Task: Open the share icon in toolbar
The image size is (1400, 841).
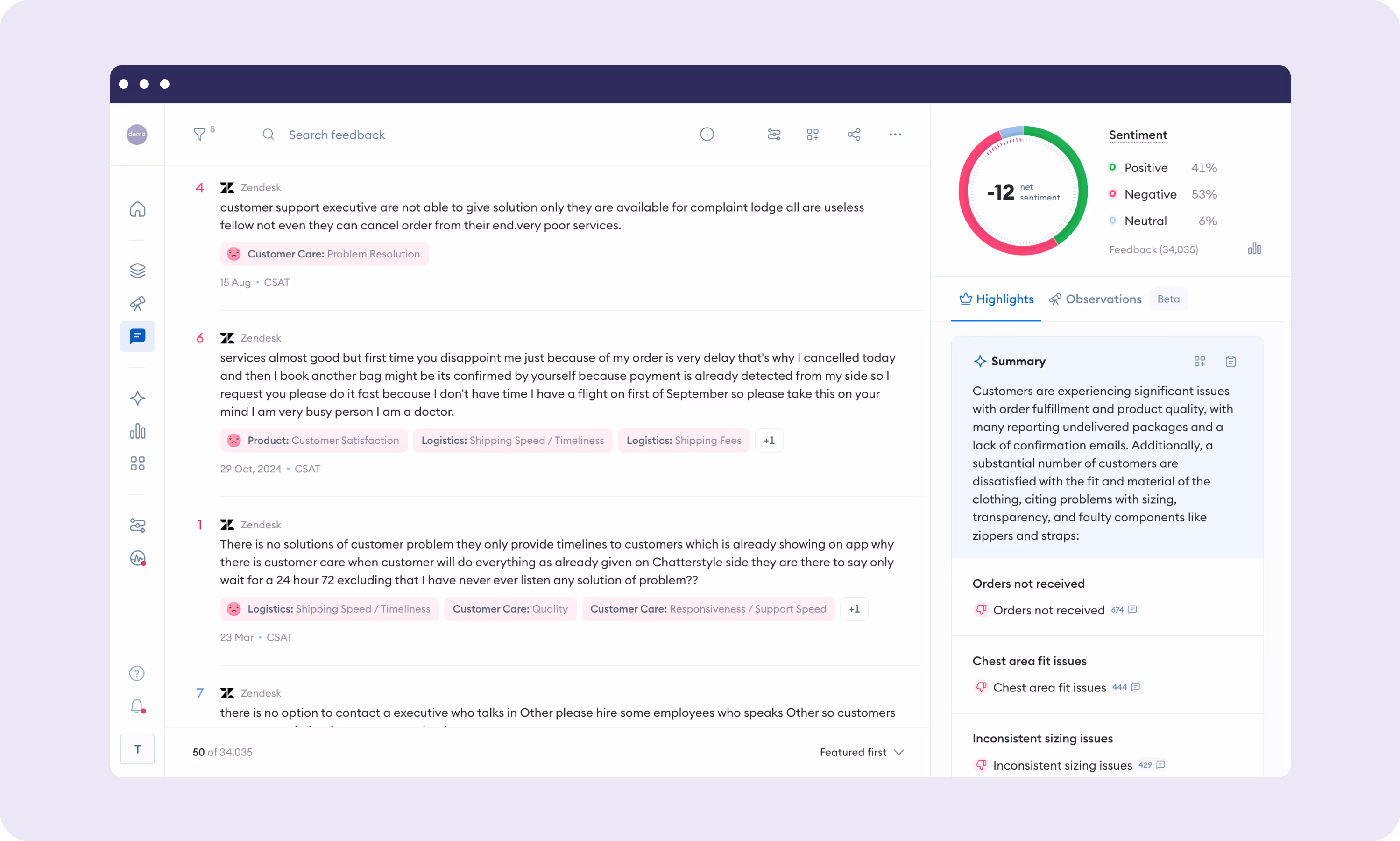Action: pos(854,134)
